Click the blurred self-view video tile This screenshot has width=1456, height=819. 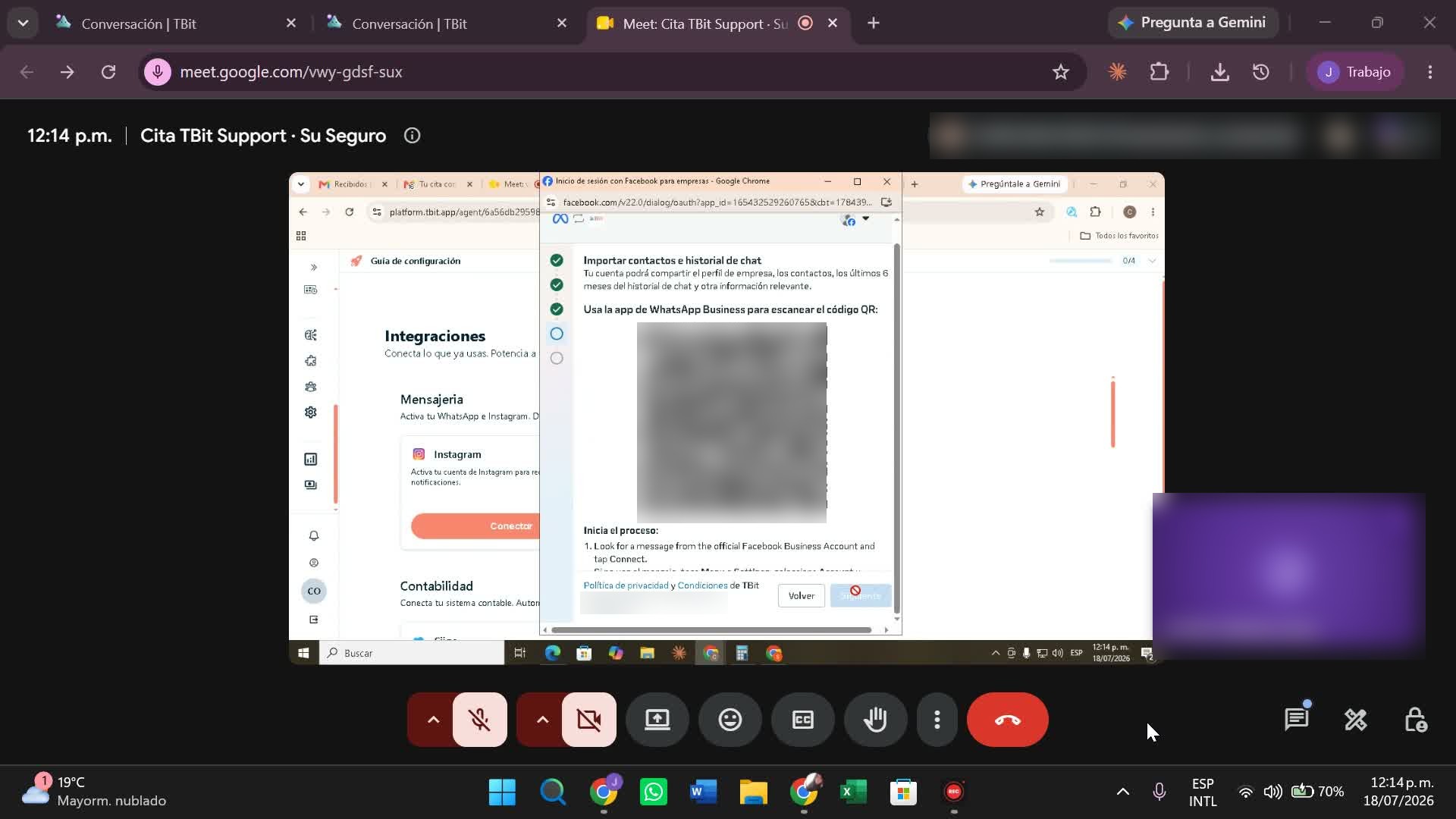click(1289, 576)
